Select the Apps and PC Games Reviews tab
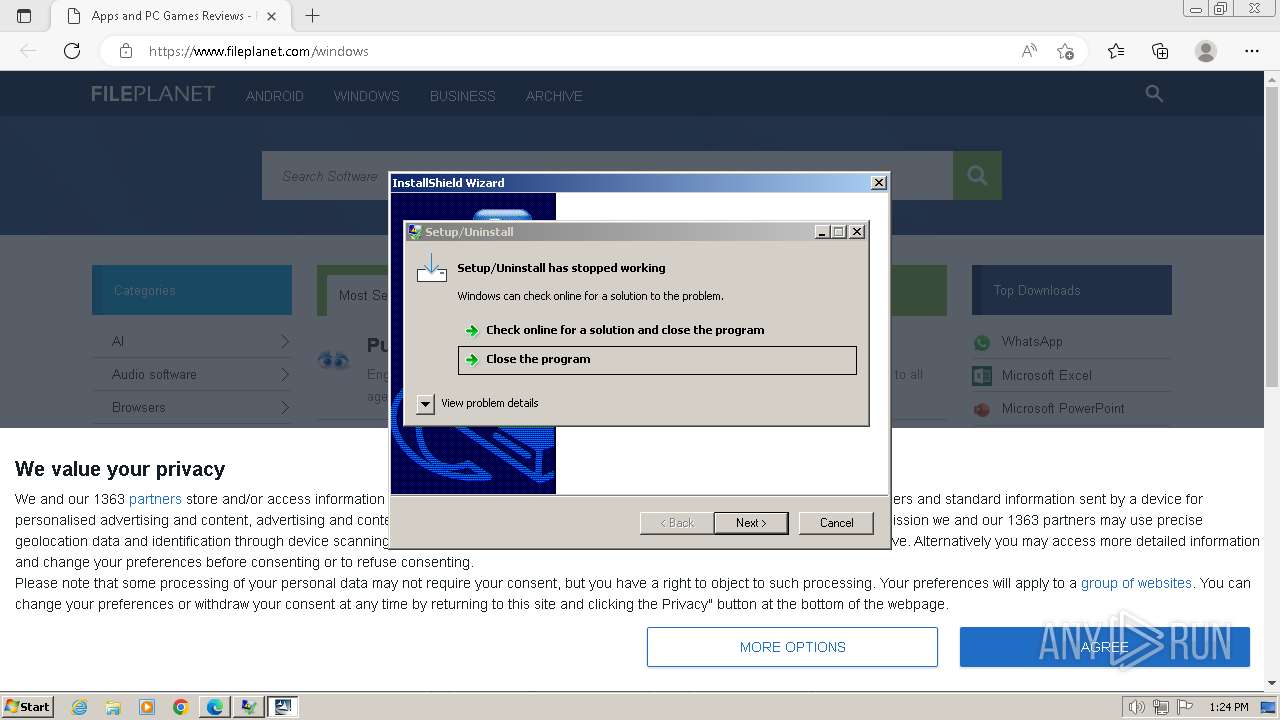Screen dimensions: 1280x720 pyautogui.click(x=170, y=16)
